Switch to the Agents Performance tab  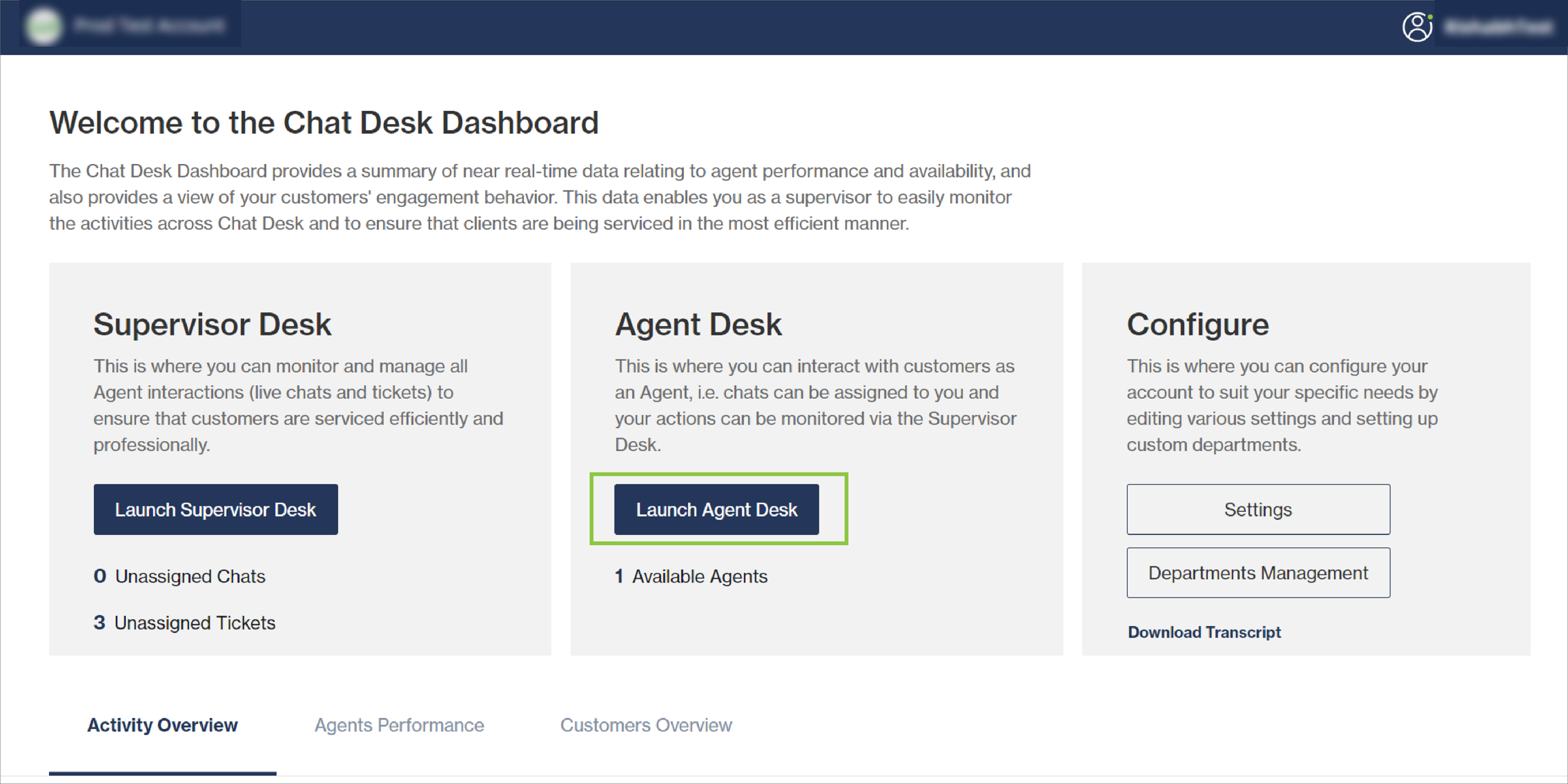tap(399, 725)
